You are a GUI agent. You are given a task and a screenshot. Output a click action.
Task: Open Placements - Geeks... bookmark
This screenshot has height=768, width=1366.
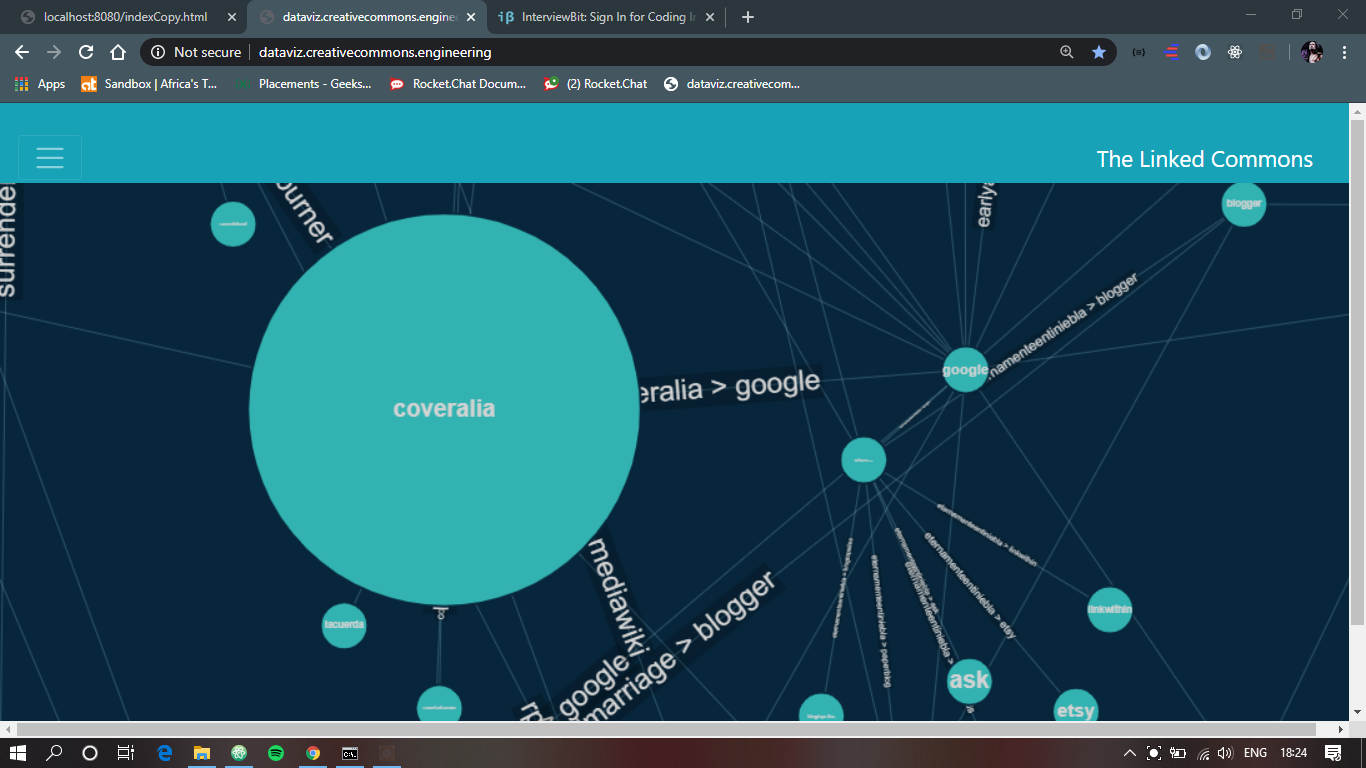(x=303, y=84)
